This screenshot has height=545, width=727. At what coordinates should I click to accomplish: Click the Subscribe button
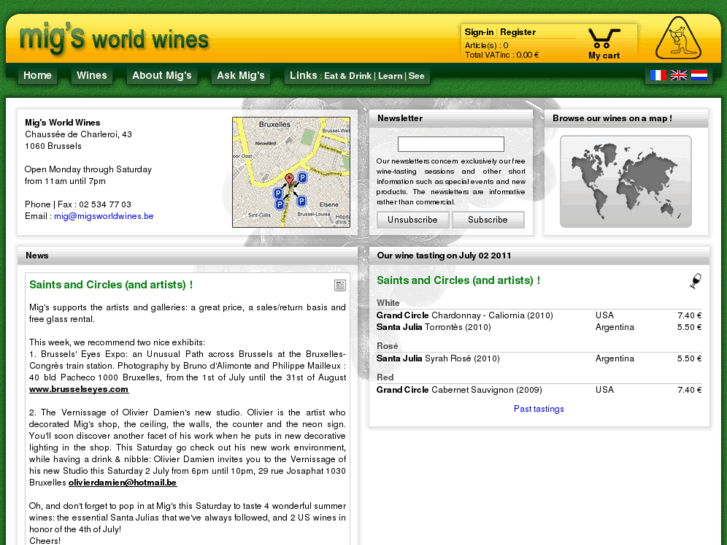point(488,220)
